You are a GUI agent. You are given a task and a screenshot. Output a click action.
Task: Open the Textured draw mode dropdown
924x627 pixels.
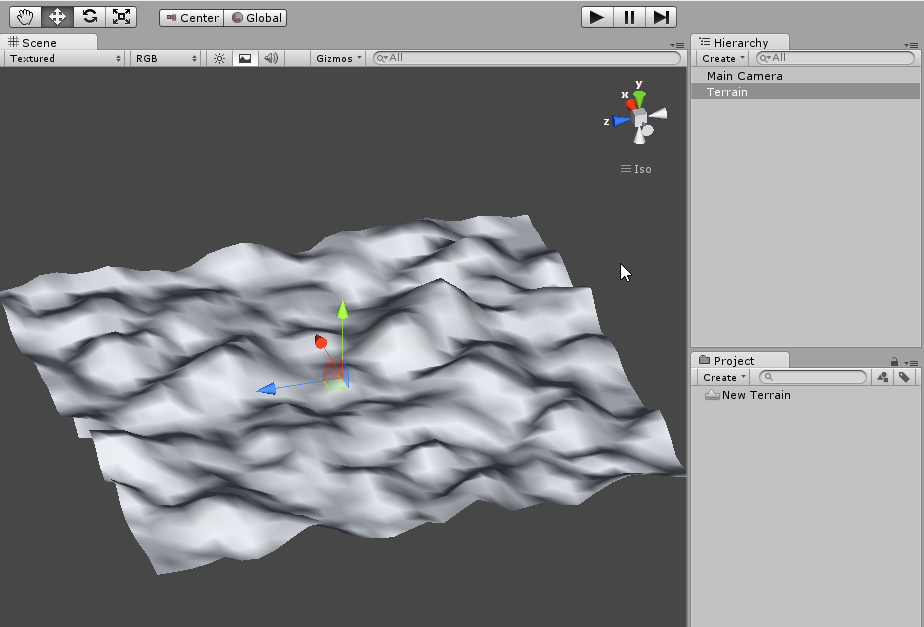click(66, 58)
